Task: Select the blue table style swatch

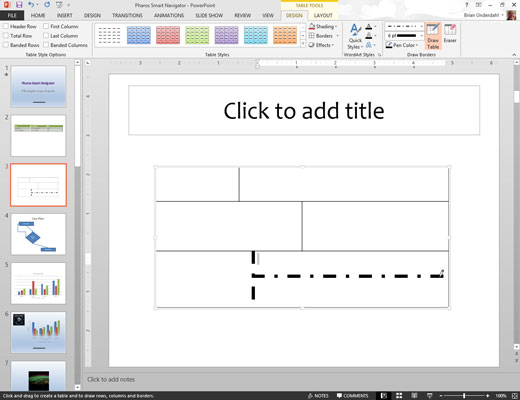Action: tap(139, 35)
